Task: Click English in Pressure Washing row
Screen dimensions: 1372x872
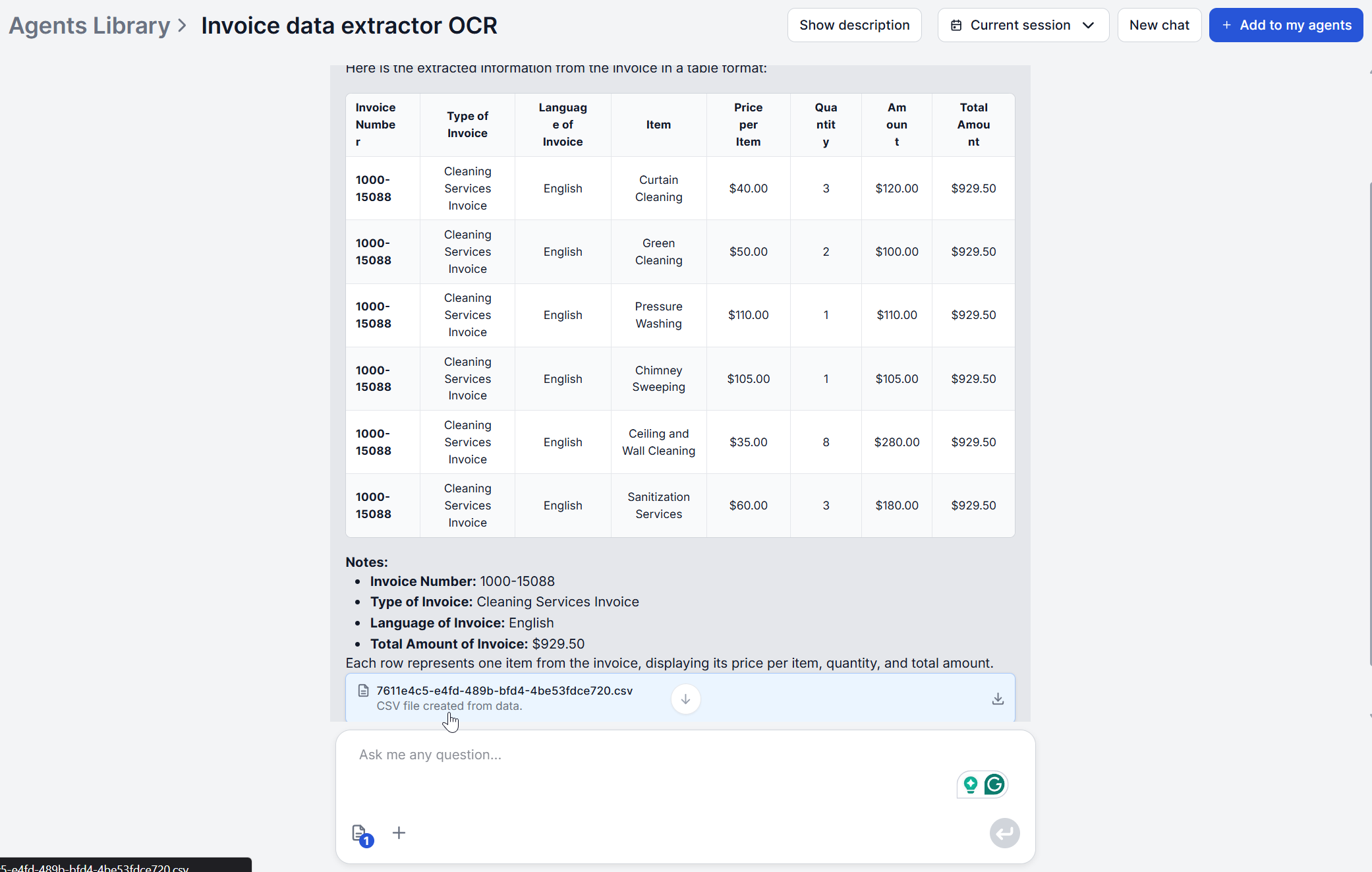Action: coord(563,315)
